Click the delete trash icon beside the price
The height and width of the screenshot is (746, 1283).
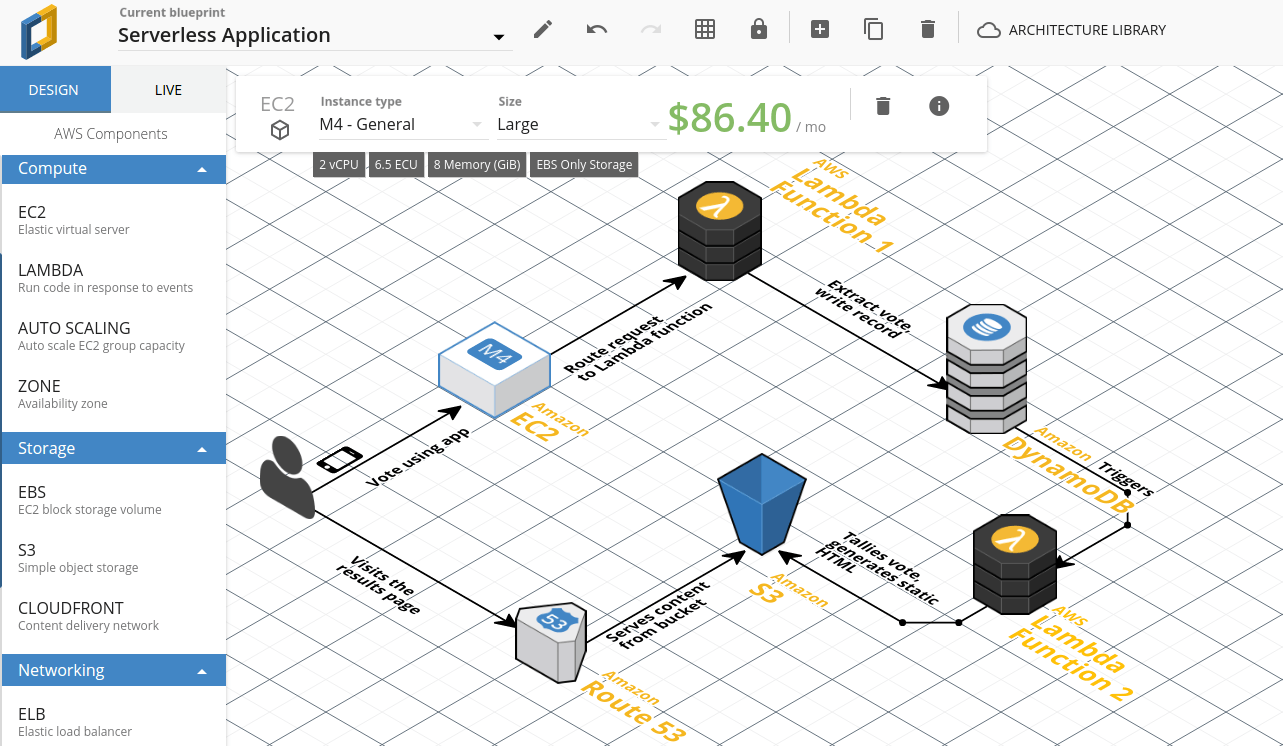tap(883, 105)
